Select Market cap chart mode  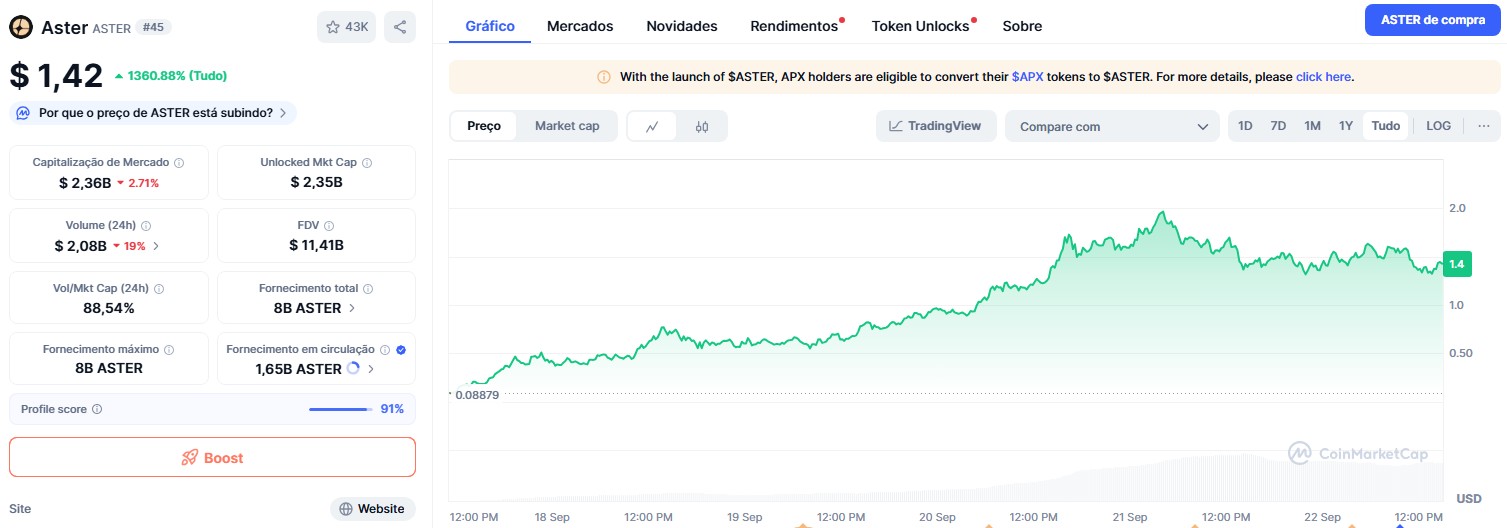[567, 126]
